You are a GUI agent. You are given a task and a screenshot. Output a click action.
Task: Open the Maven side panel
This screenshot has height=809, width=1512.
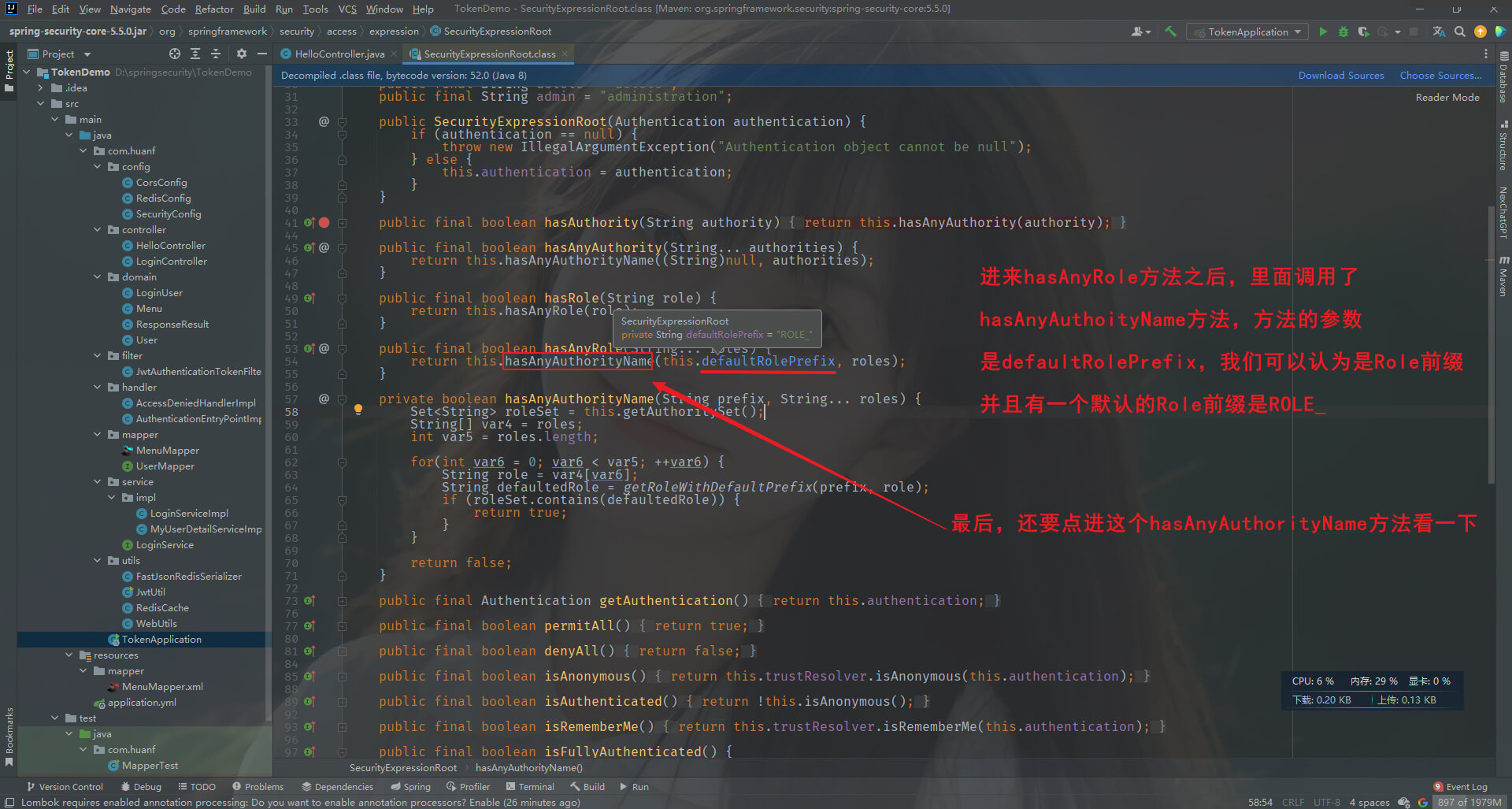[x=1503, y=276]
